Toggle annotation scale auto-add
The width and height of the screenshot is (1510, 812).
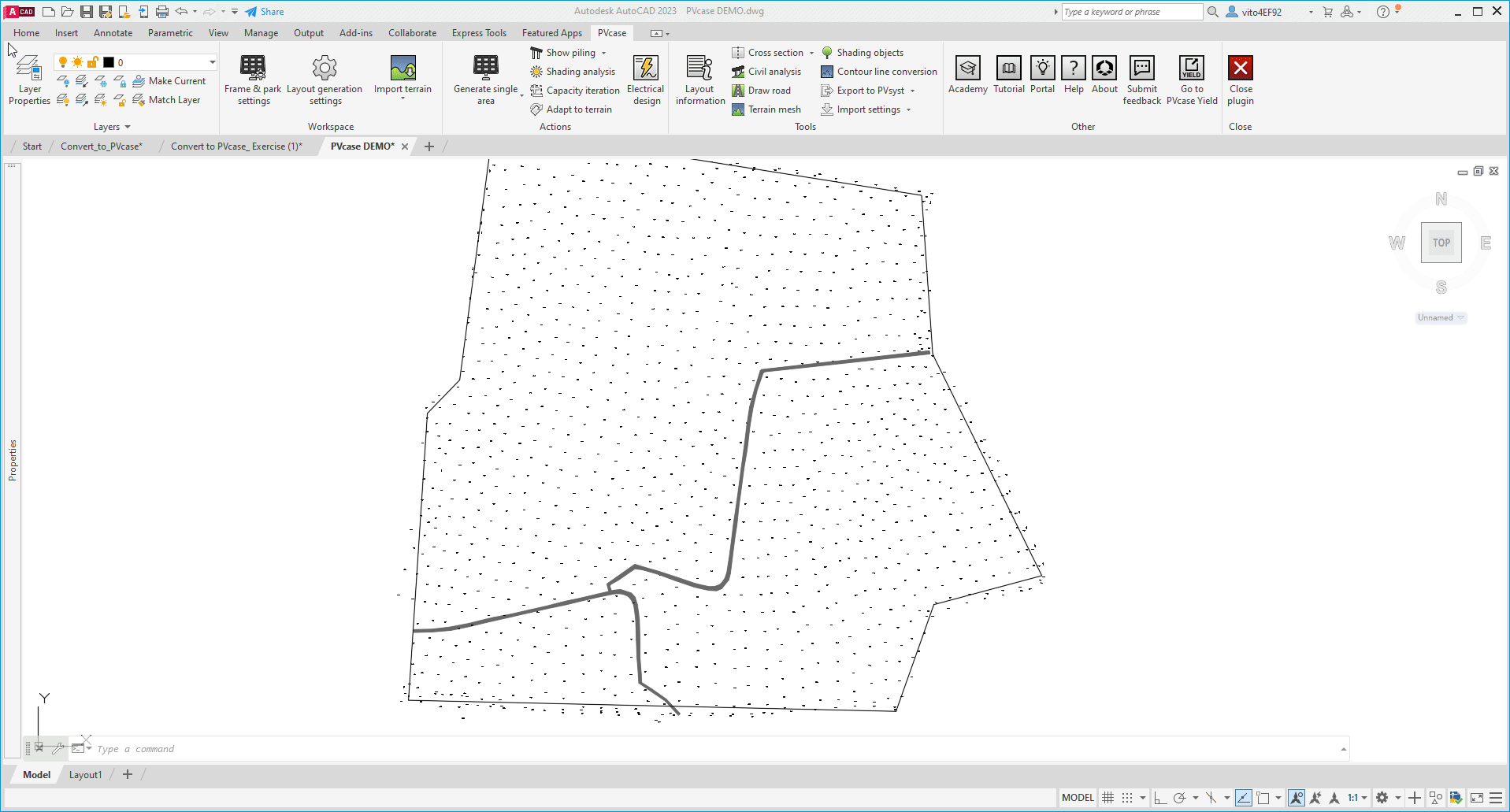click(1315, 798)
